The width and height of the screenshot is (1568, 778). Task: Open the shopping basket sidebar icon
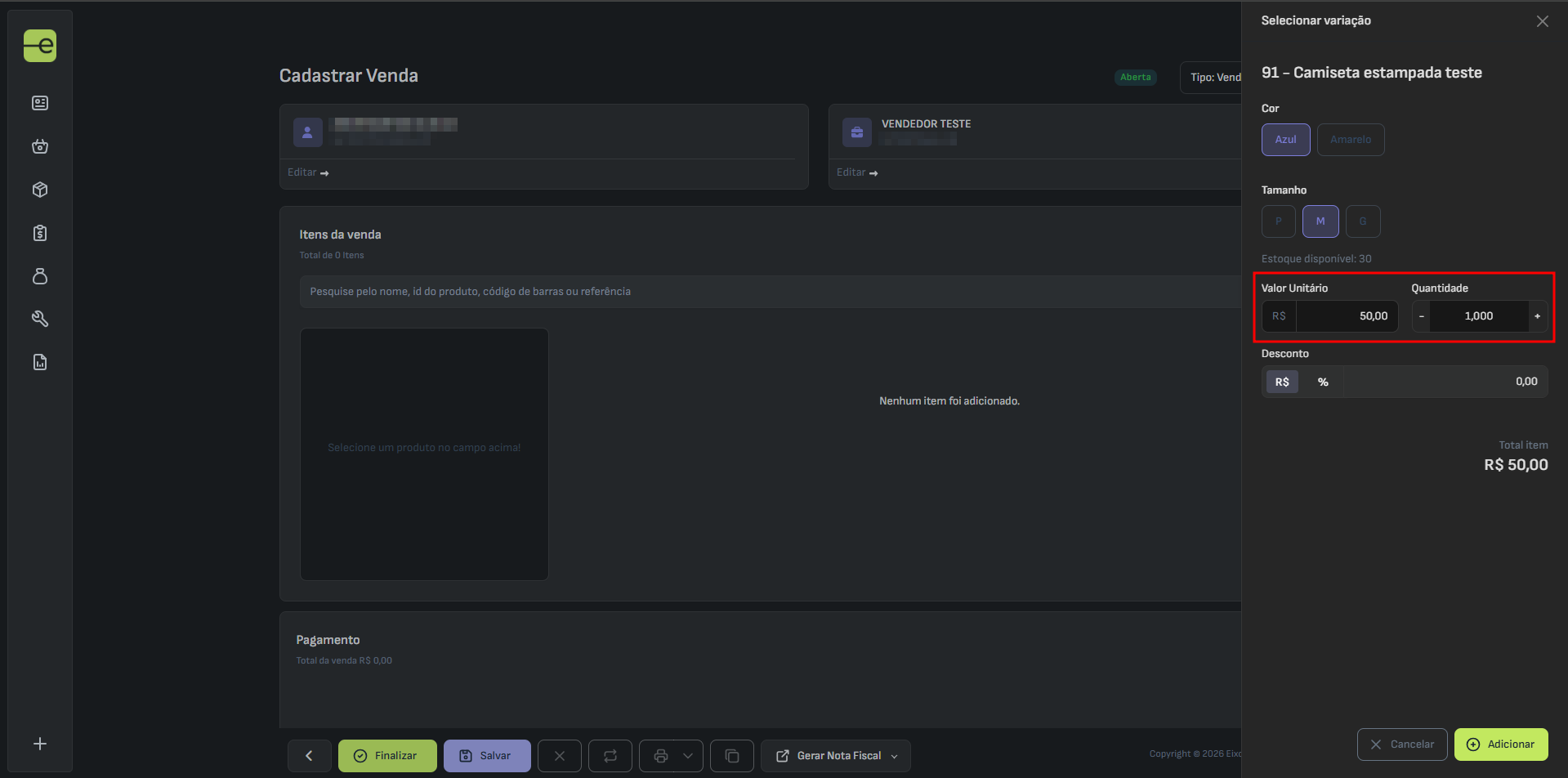click(40, 146)
